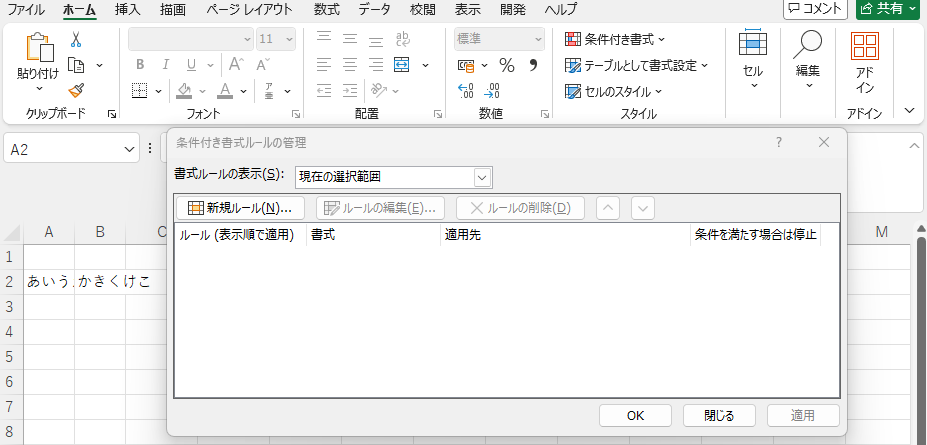Click the phonetic guide (furigana) icon

[269, 90]
